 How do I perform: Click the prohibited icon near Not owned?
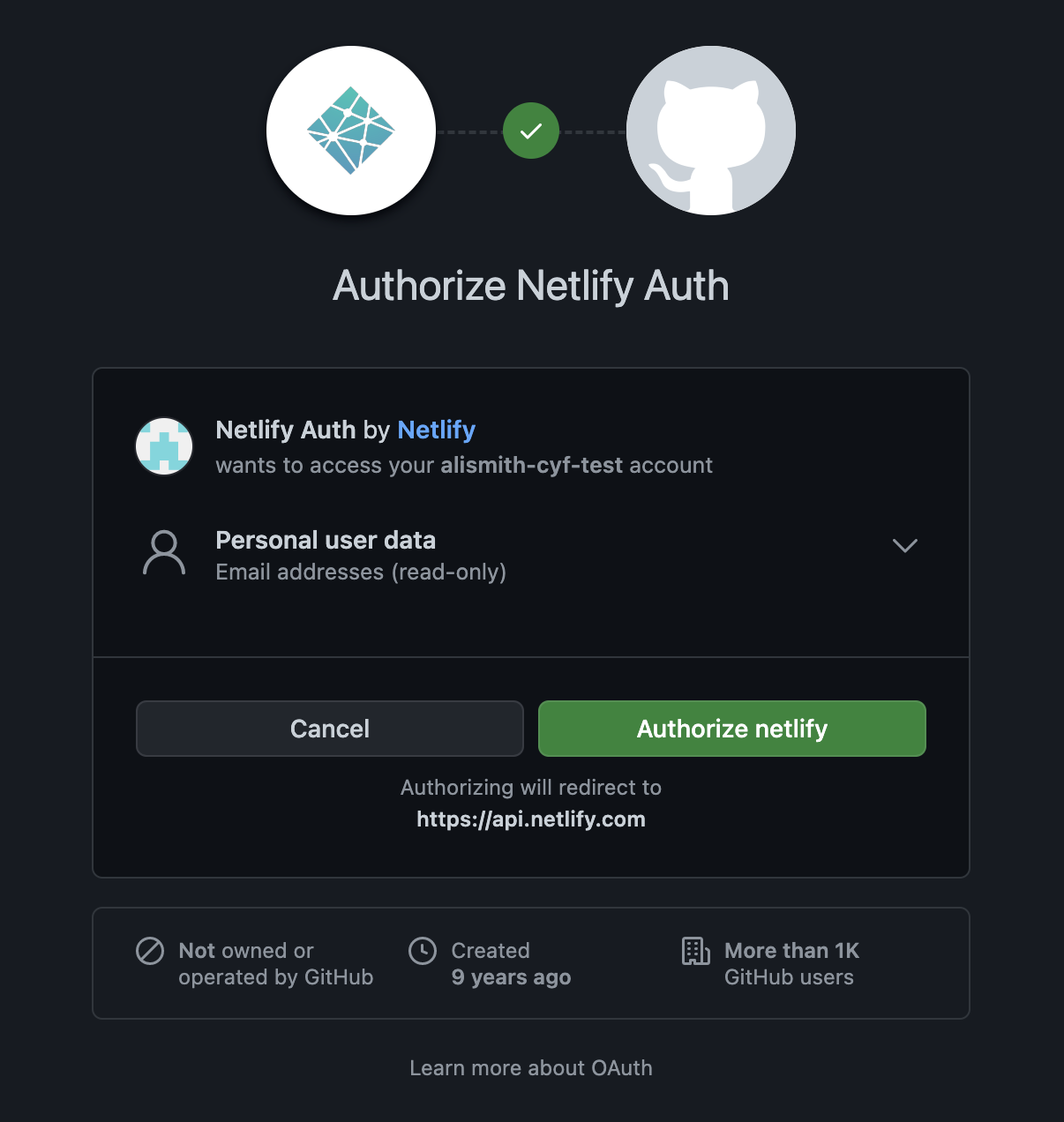click(x=149, y=951)
